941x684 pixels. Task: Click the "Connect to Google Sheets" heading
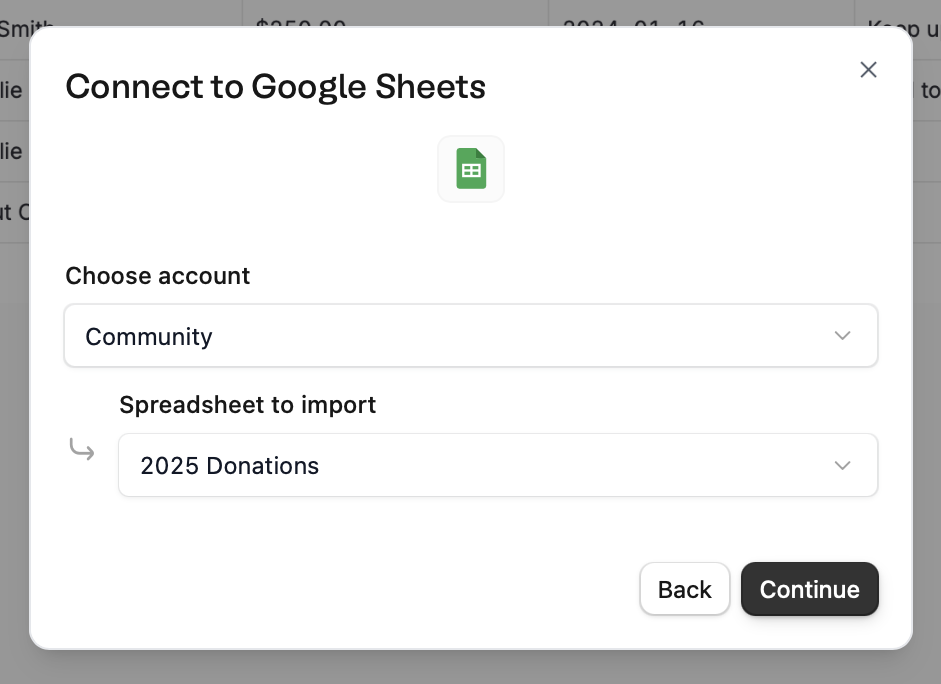coord(275,87)
